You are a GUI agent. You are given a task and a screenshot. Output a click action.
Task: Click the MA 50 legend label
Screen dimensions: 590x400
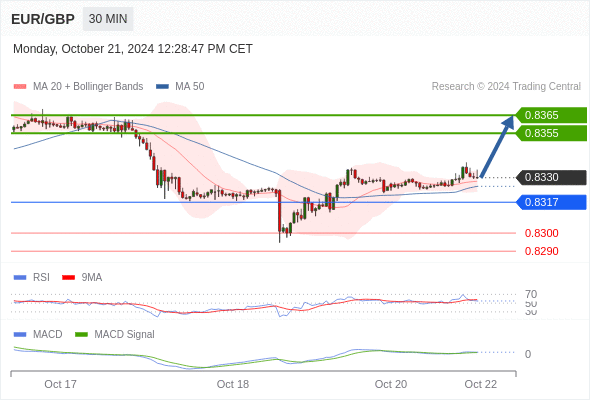coord(190,87)
